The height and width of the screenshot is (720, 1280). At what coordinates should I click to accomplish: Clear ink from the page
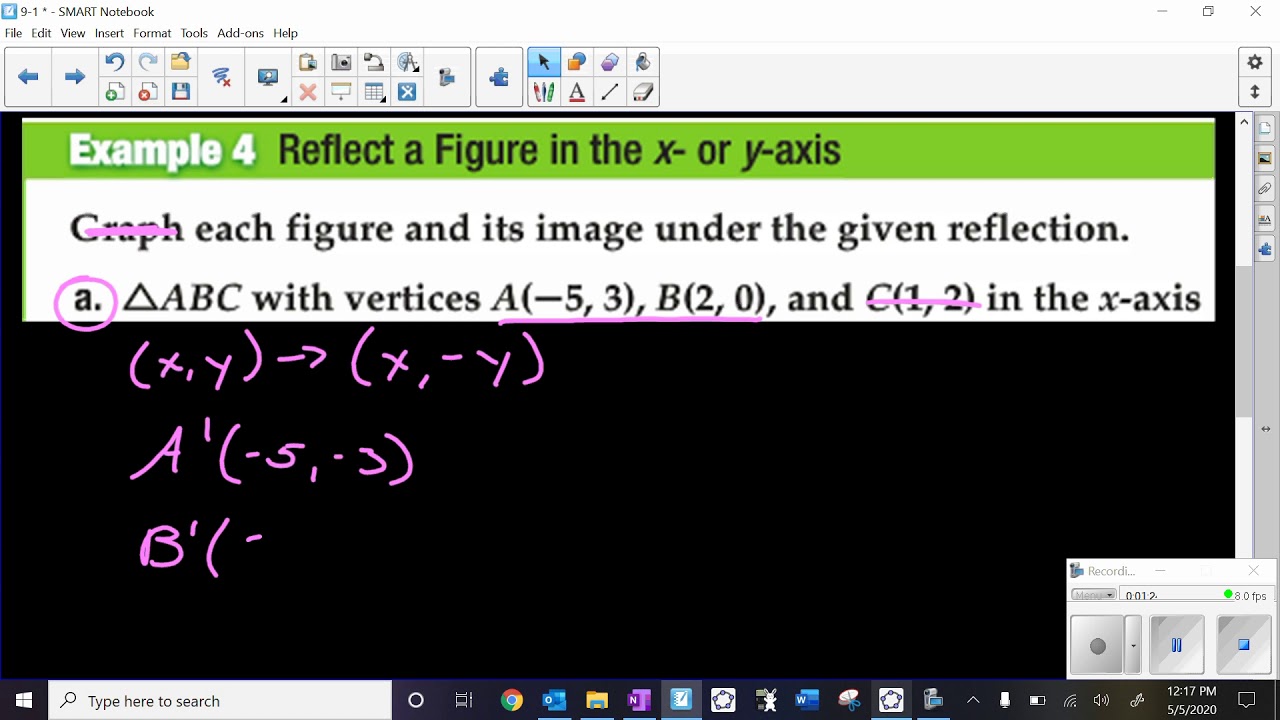(x=221, y=77)
